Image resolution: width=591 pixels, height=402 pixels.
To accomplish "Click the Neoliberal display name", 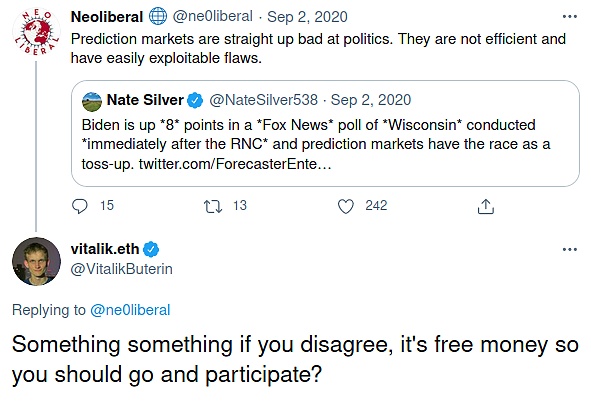I will (x=107, y=17).
